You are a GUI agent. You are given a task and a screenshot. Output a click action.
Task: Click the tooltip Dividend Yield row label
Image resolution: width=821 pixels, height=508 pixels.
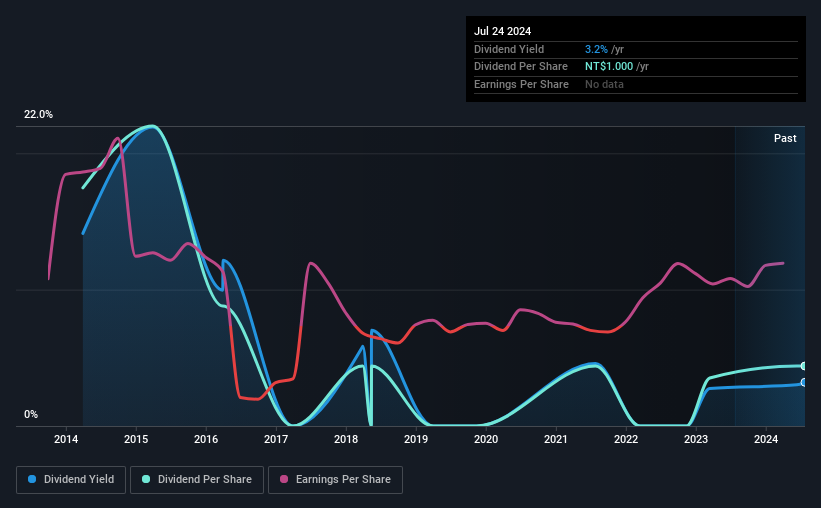pos(509,49)
